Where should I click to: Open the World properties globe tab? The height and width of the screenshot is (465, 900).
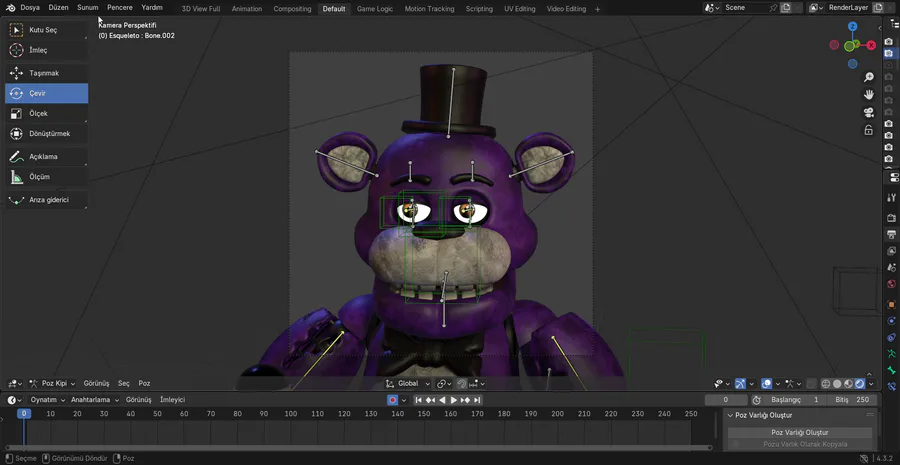pos(891,284)
